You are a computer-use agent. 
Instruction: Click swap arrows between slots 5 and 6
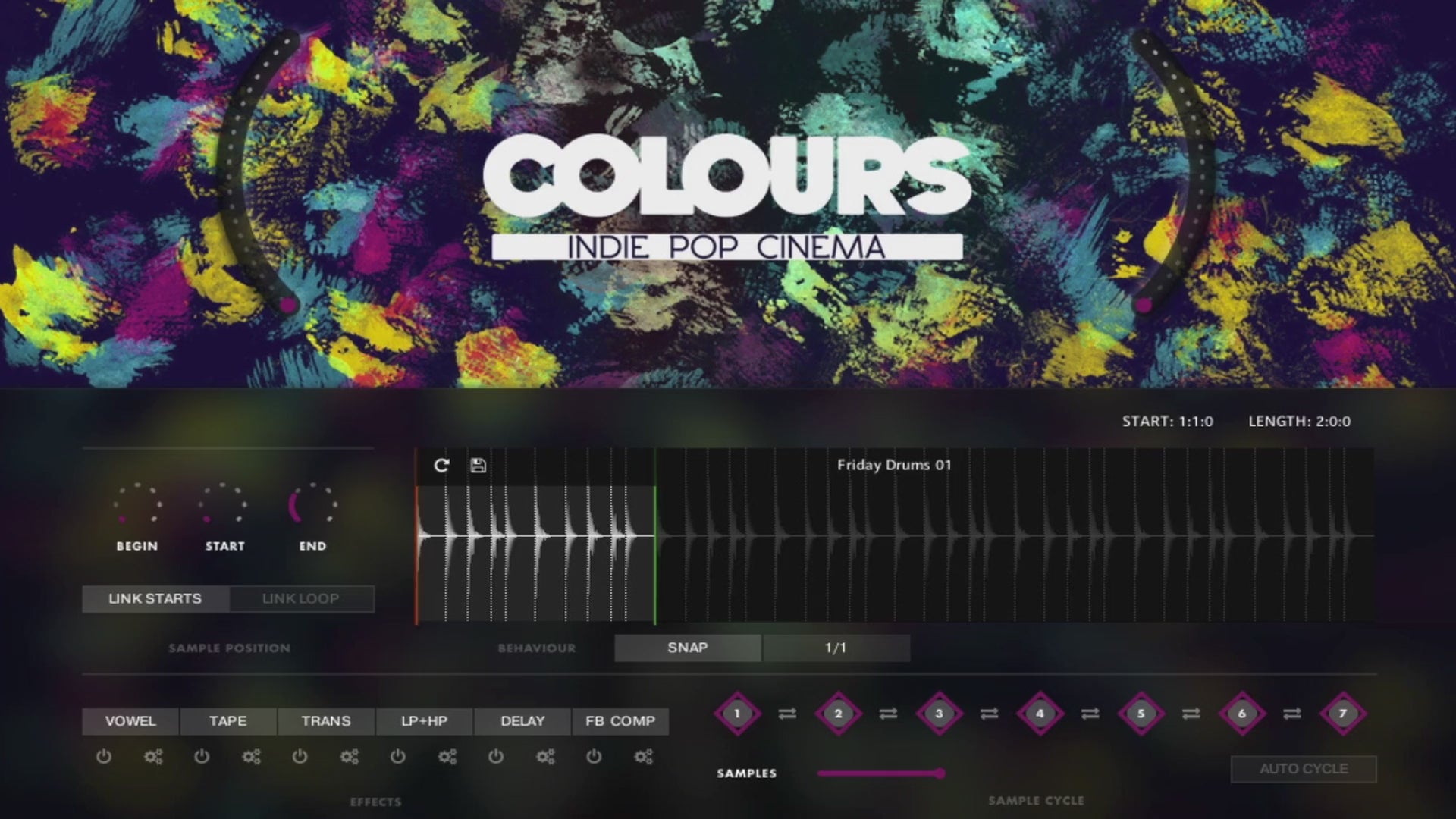pyautogui.click(x=1191, y=714)
